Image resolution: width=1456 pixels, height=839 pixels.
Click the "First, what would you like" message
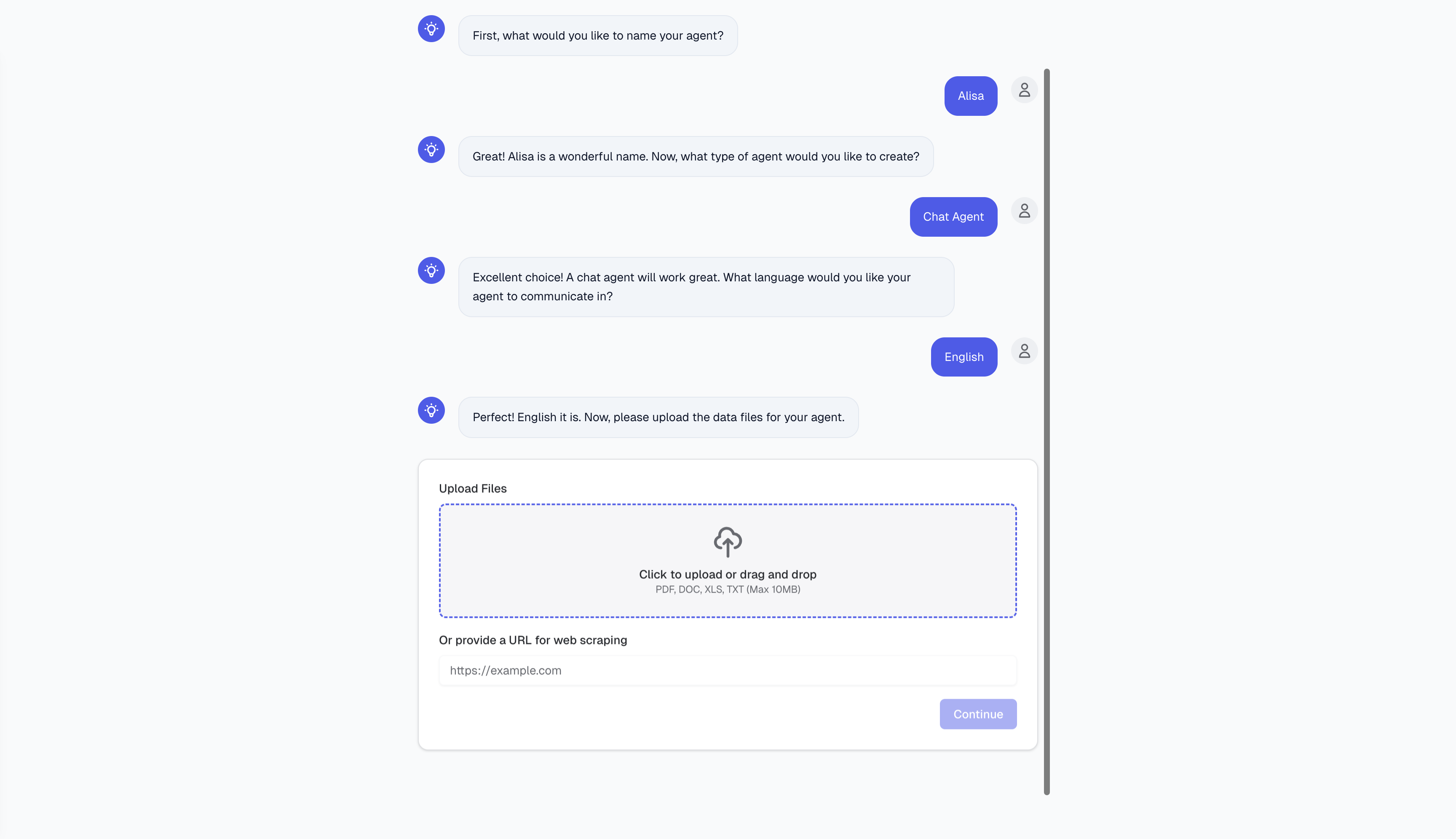pyautogui.click(x=598, y=36)
